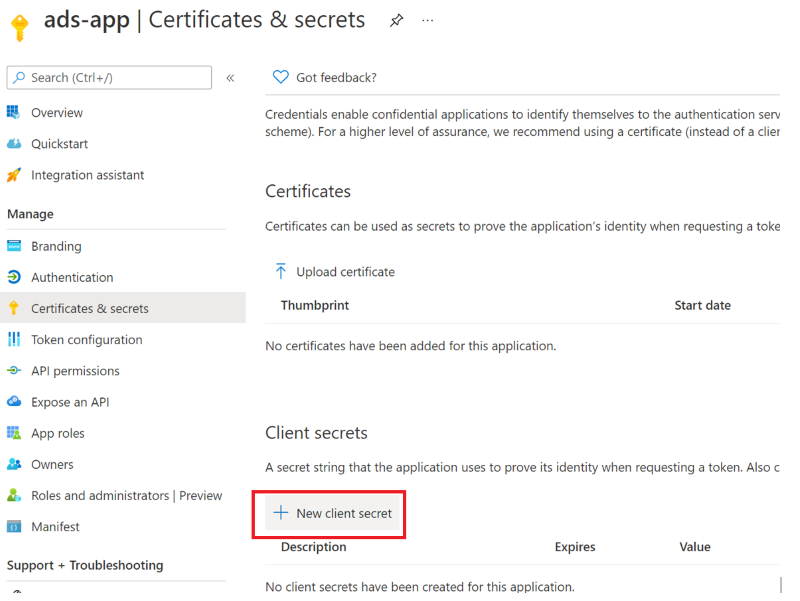Click Upload certificate
800x601 pixels.
point(345,272)
